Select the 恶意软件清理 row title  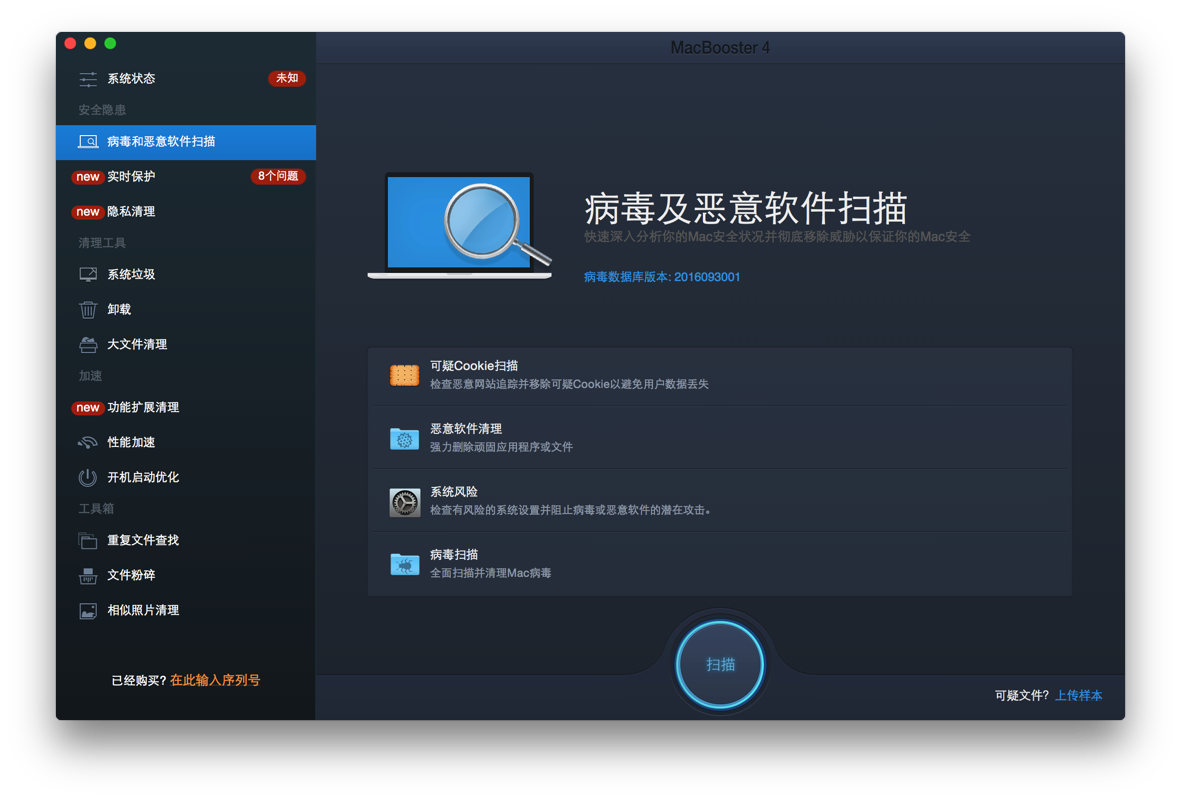(x=466, y=429)
